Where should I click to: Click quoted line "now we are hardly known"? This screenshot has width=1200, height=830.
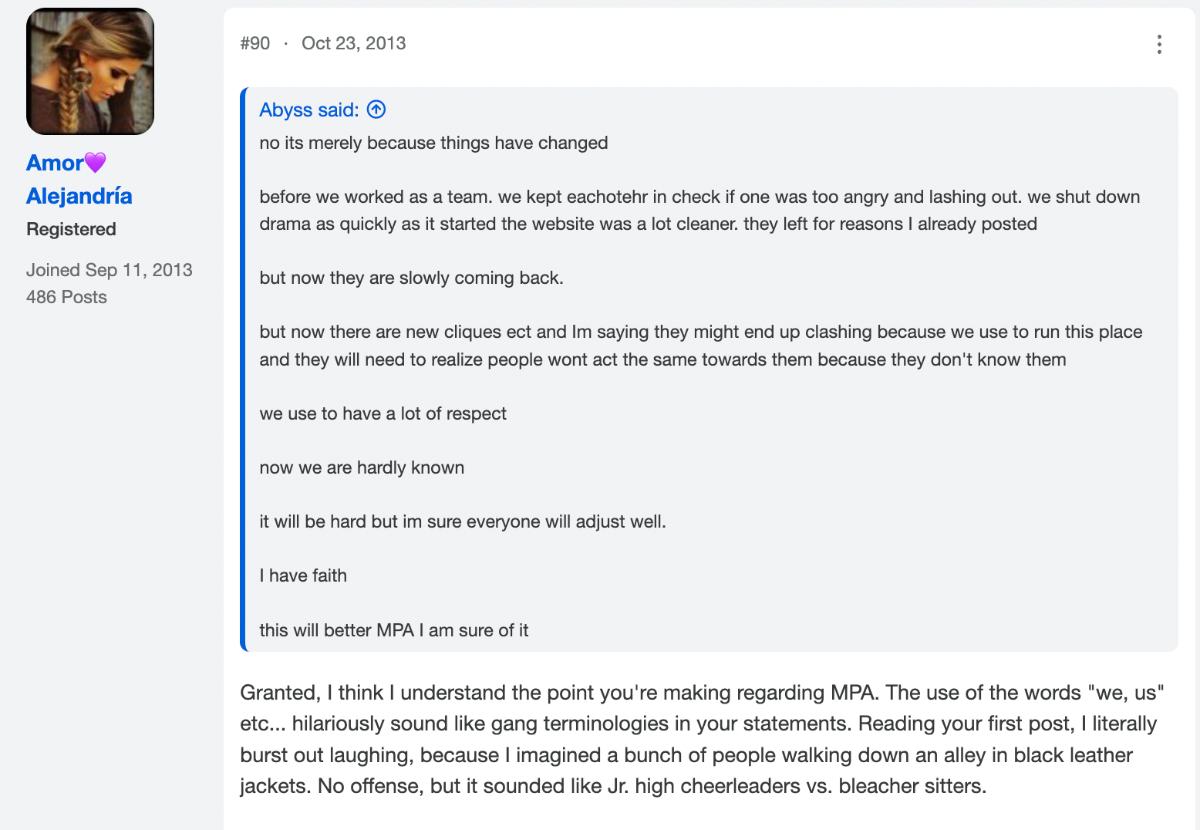point(362,468)
